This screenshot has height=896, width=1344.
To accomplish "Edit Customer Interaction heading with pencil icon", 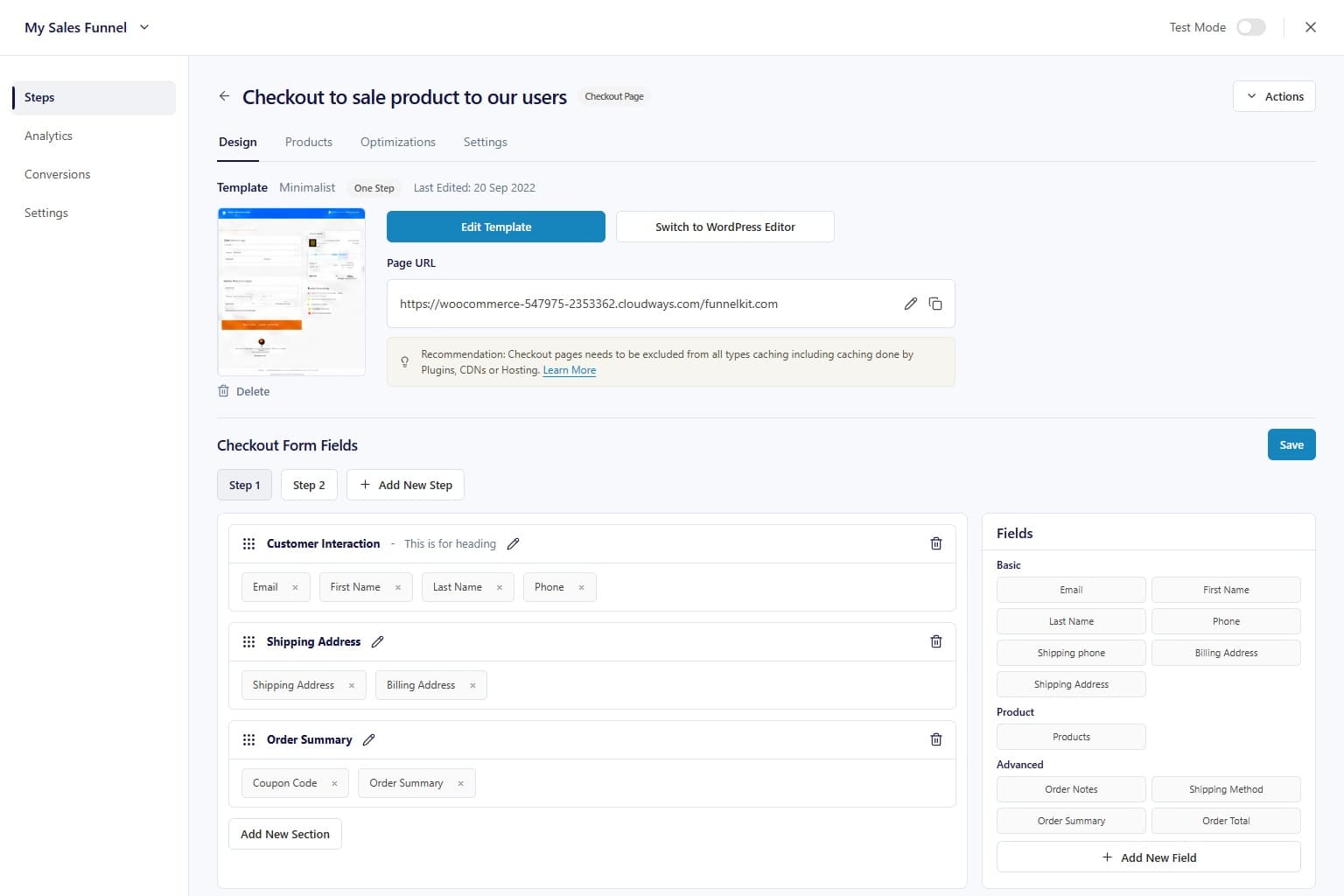I will coord(514,543).
